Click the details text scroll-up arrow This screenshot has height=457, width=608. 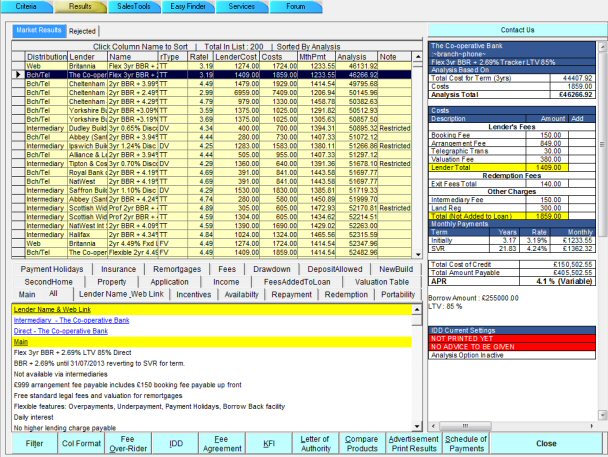tap(417, 309)
